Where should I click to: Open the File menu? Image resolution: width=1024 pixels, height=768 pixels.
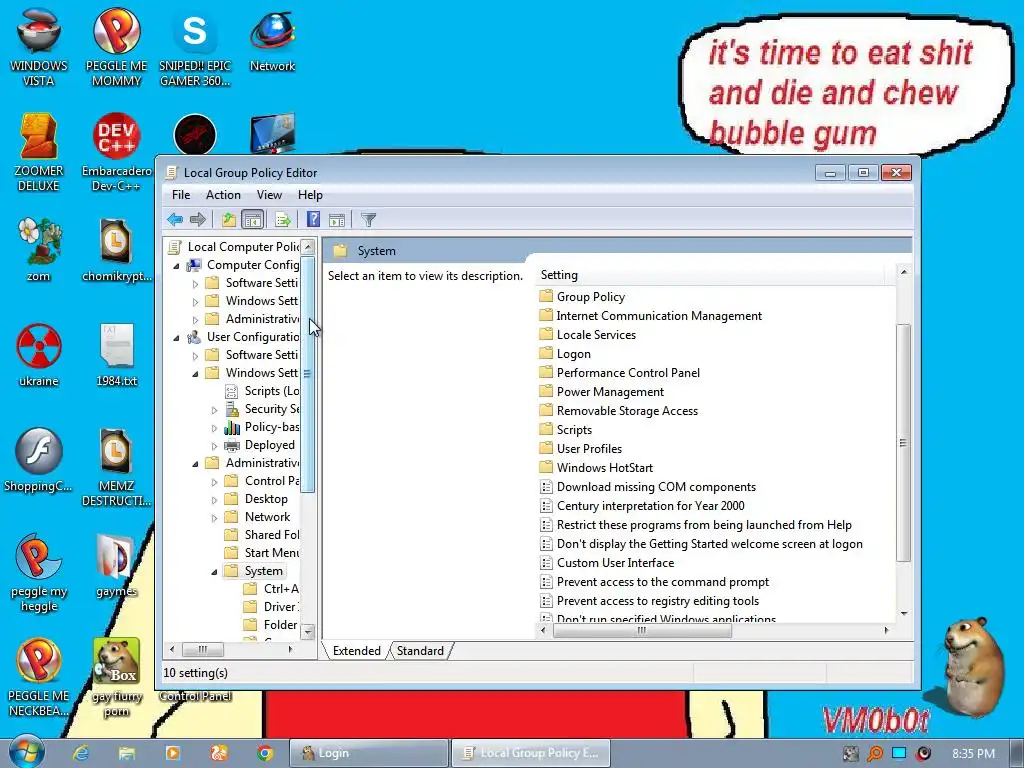181,195
